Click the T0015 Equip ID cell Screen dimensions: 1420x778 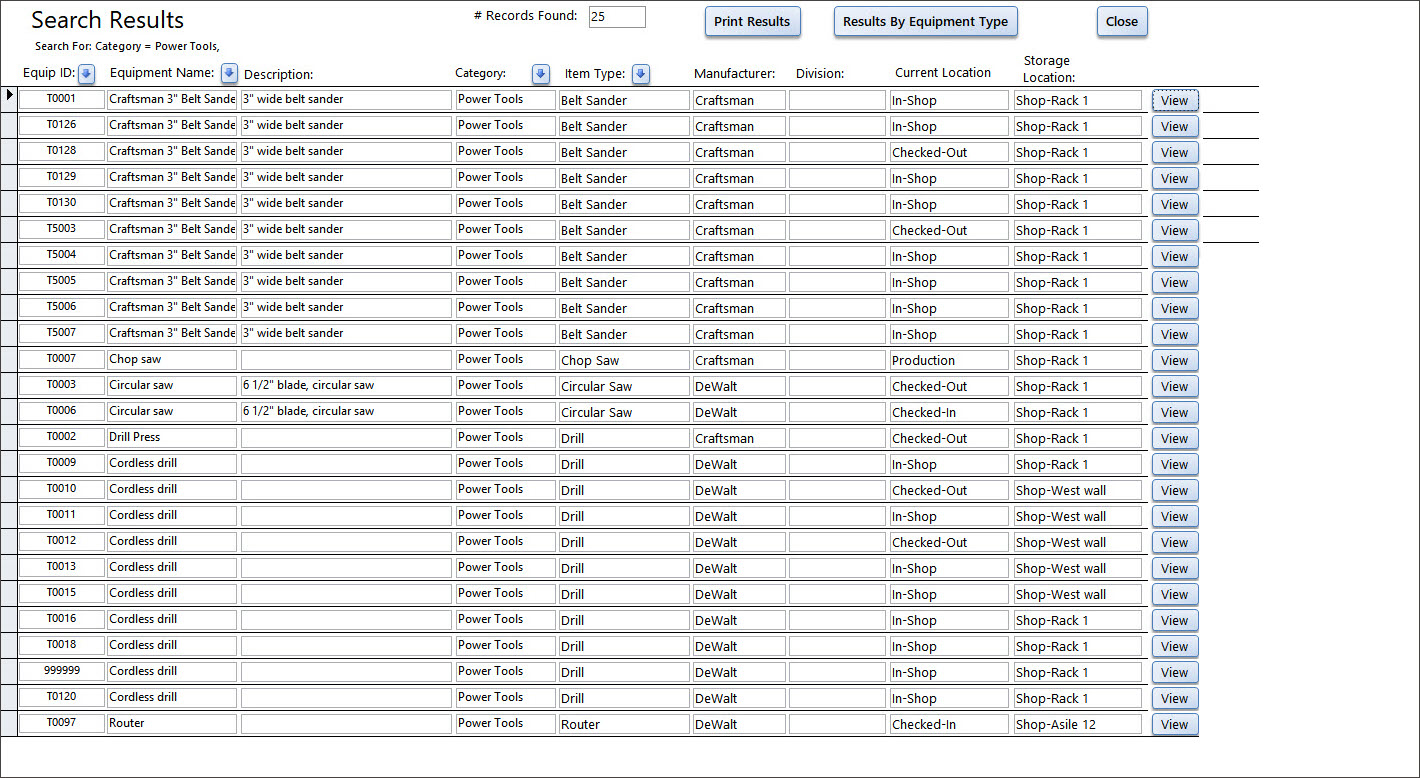click(62, 593)
